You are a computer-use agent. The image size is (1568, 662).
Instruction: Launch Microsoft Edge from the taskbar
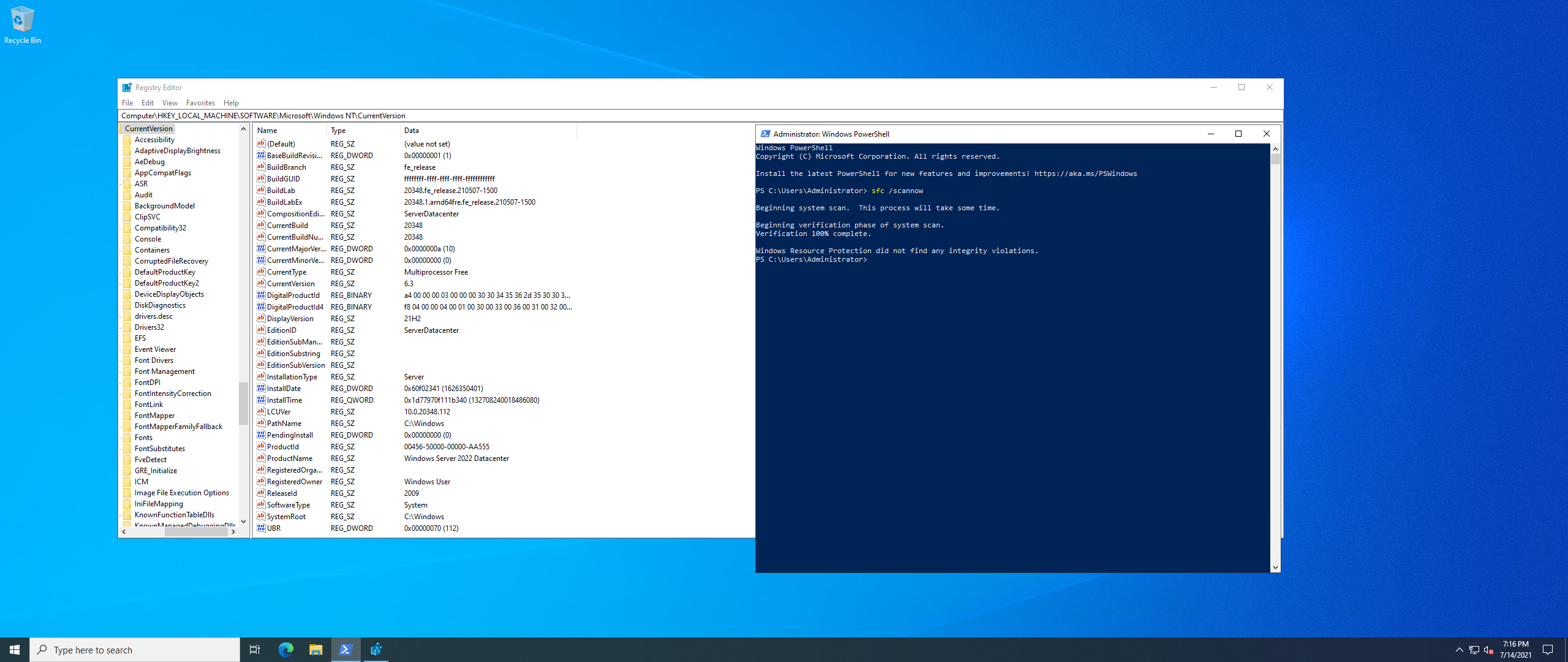[x=285, y=650]
